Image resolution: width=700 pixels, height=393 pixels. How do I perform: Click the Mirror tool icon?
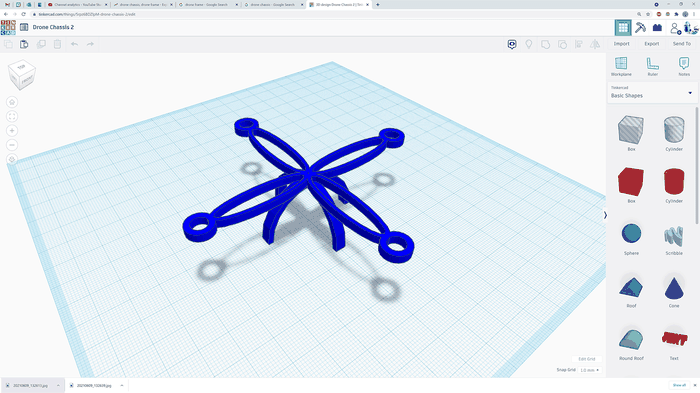tap(595, 44)
